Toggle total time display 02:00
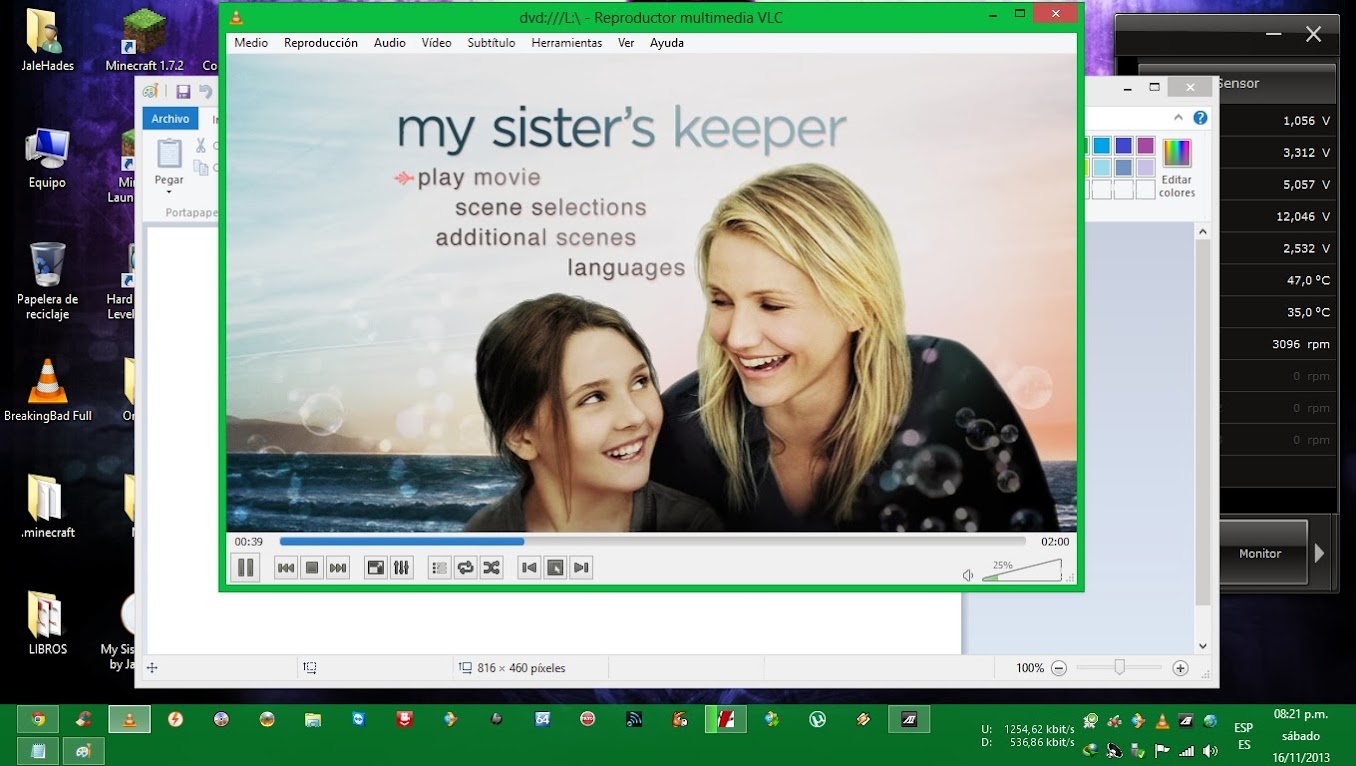This screenshot has width=1356, height=766. click(1055, 541)
